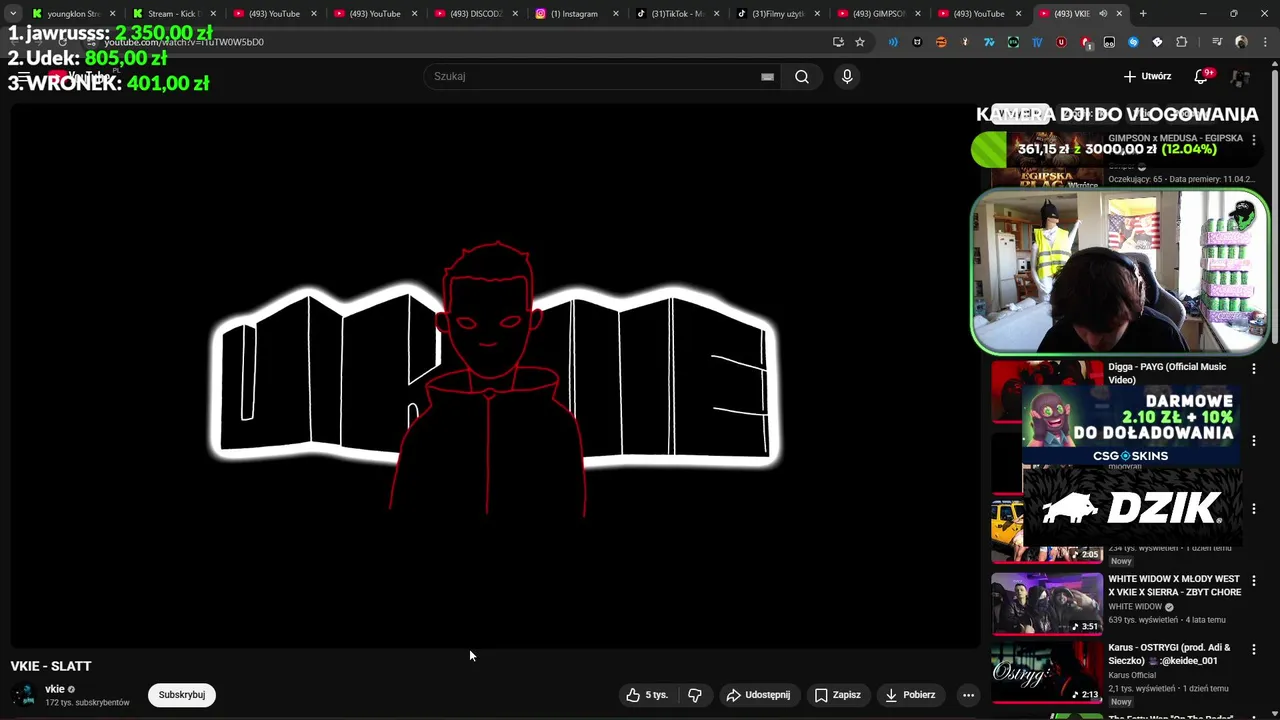Close the (493) DISCODZ tab
Image resolution: width=1280 pixels, height=720 pixels.
515,14
